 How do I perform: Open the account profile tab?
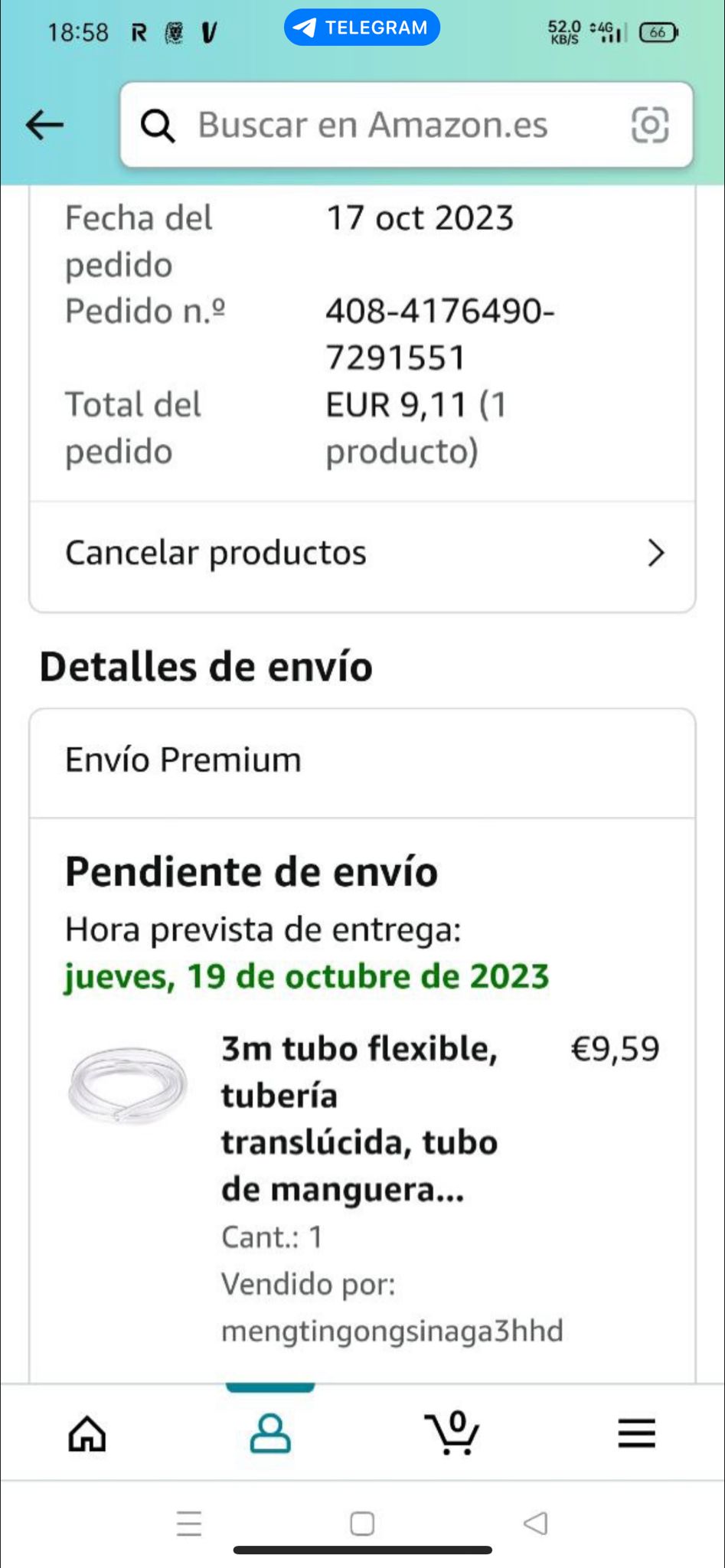(x=270, y=1433)
